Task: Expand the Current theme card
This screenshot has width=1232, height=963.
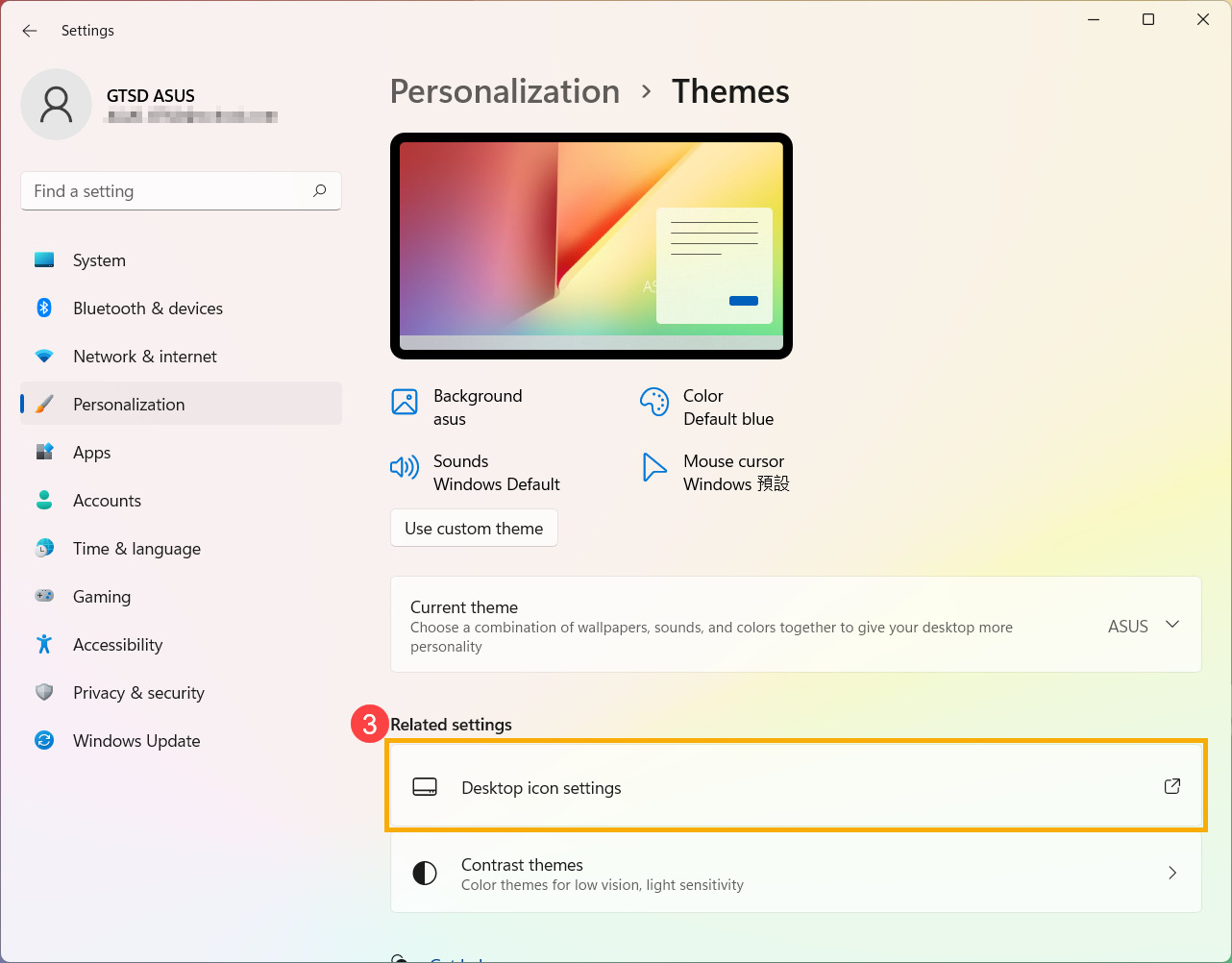Action: click(x=796, y=625)
